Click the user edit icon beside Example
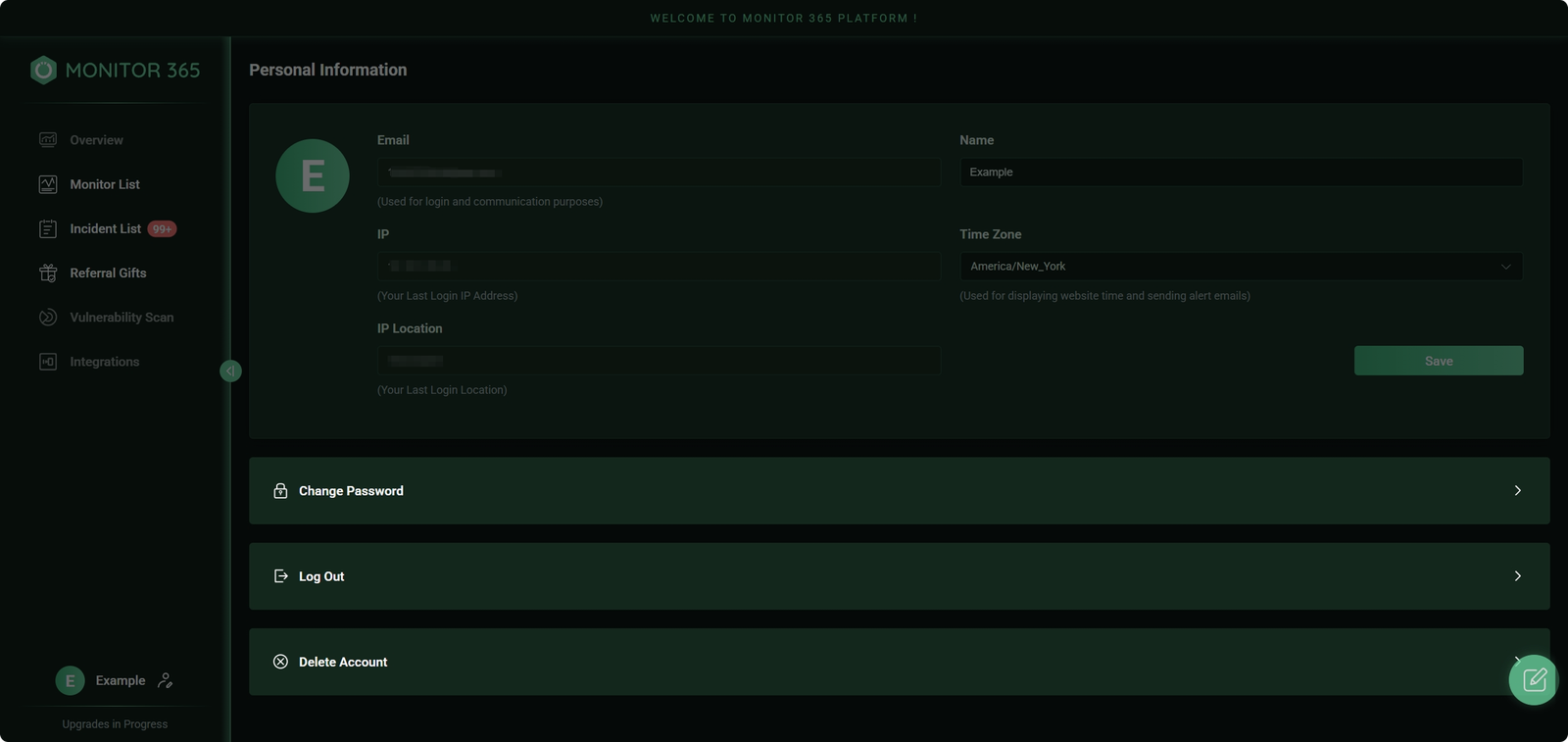Screen dimensions: 1568x742 coord(166,680)
